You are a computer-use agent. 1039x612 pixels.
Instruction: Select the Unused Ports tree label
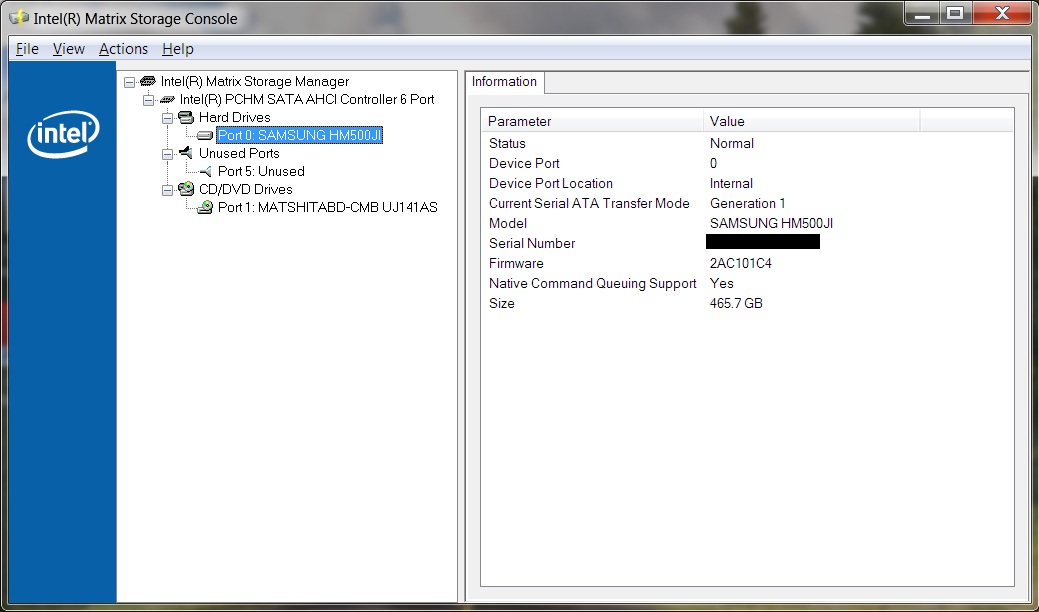coord(239,153)
